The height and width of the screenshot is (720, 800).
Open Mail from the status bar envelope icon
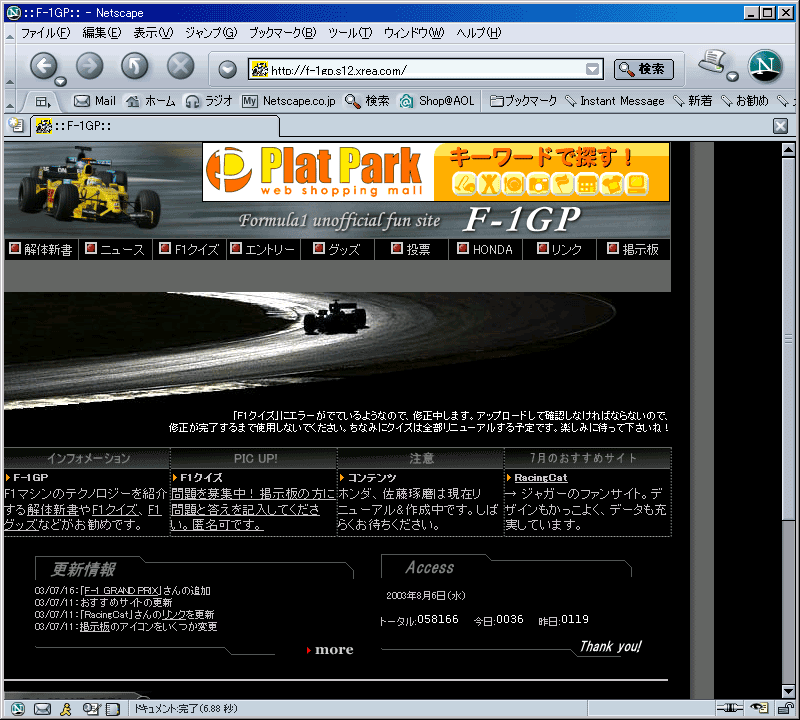[x=42, y=708]
